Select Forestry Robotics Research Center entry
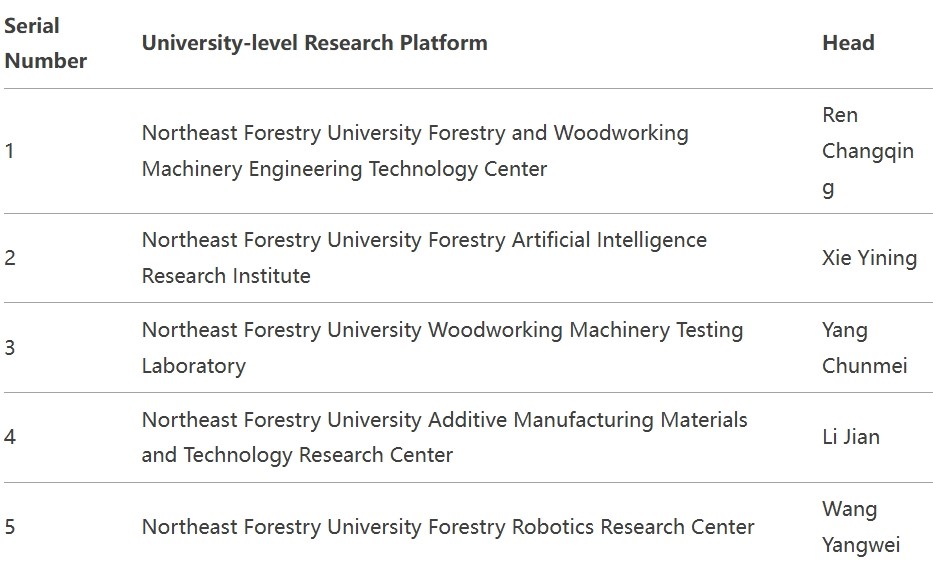The width and height of the screenshot is (933, 569). click(x=448, y=527)
